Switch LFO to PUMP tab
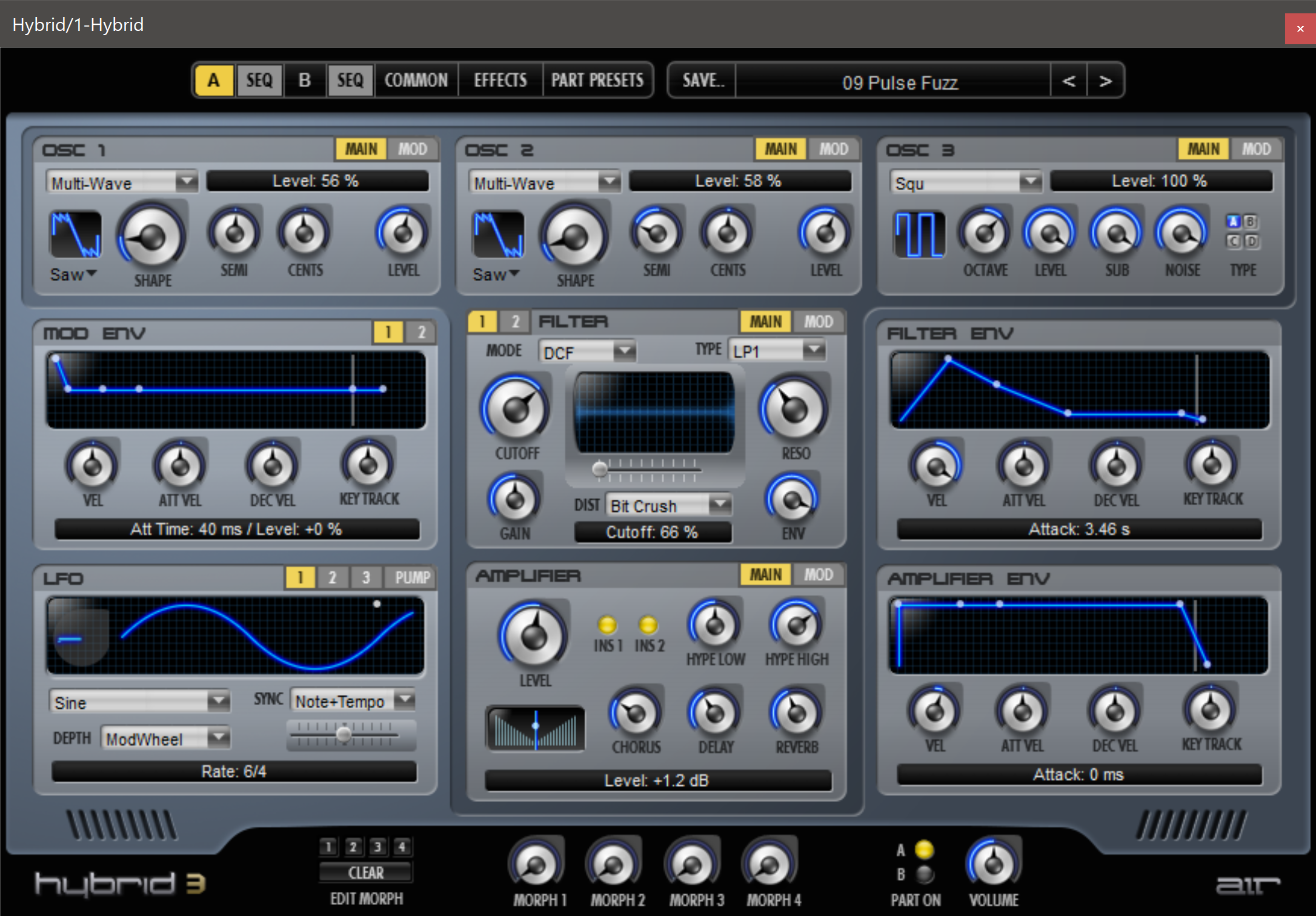Image resolution: width=1316 pixels, height=916 pixels. coord(413,577)
